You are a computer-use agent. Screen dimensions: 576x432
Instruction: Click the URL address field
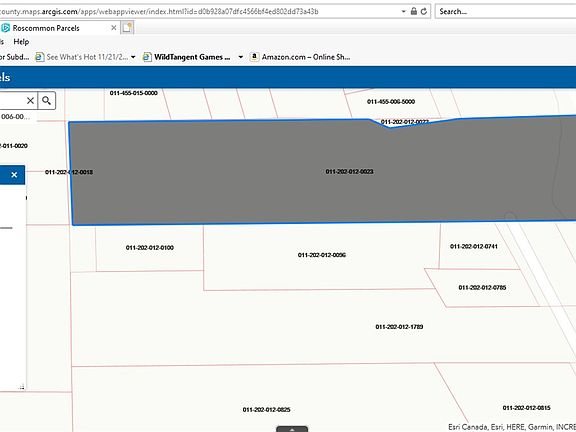point(198,11)
